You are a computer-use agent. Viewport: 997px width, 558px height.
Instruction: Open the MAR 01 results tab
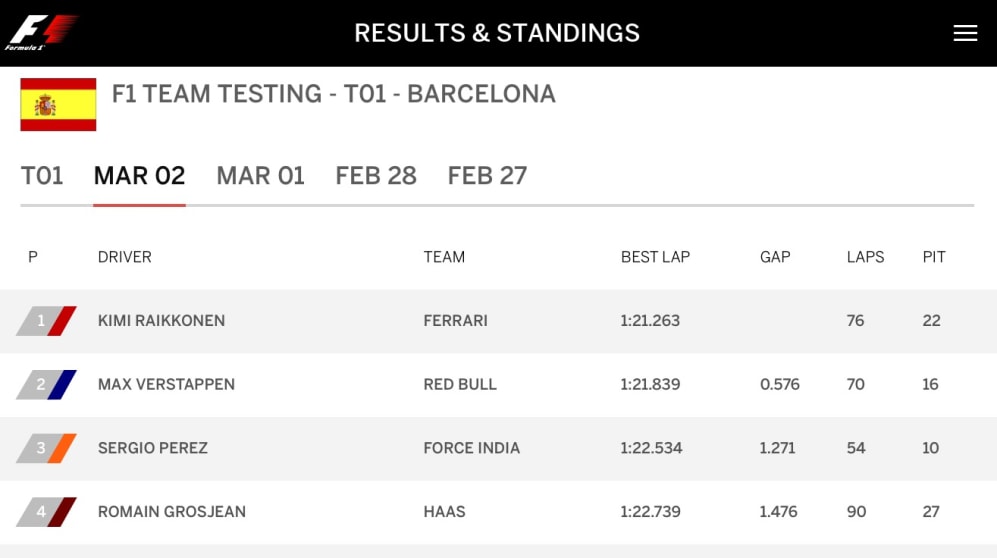pos(260,176)
